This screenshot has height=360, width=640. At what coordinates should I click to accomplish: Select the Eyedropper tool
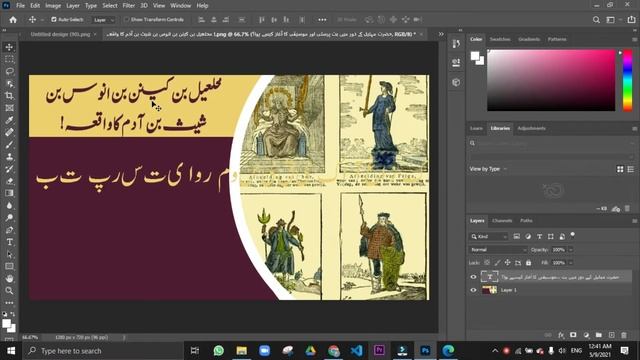pyautogui.click(x=9, y=120)
